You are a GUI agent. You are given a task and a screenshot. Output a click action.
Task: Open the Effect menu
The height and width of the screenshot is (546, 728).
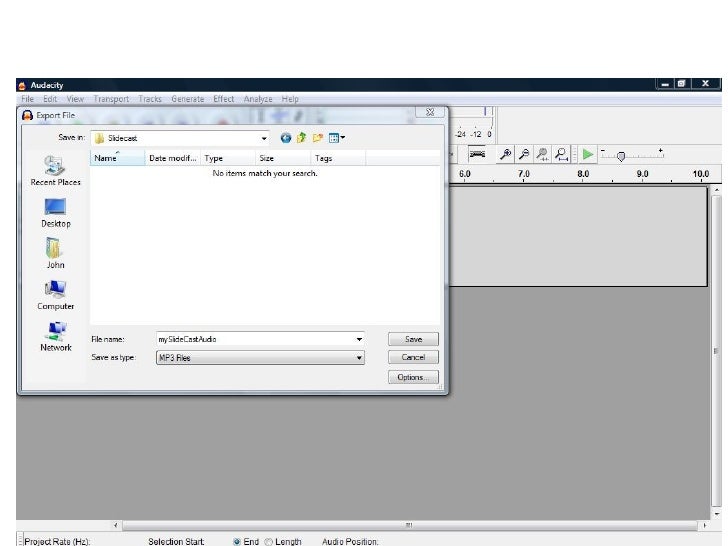pyautogui.click(x=223, y=99)
